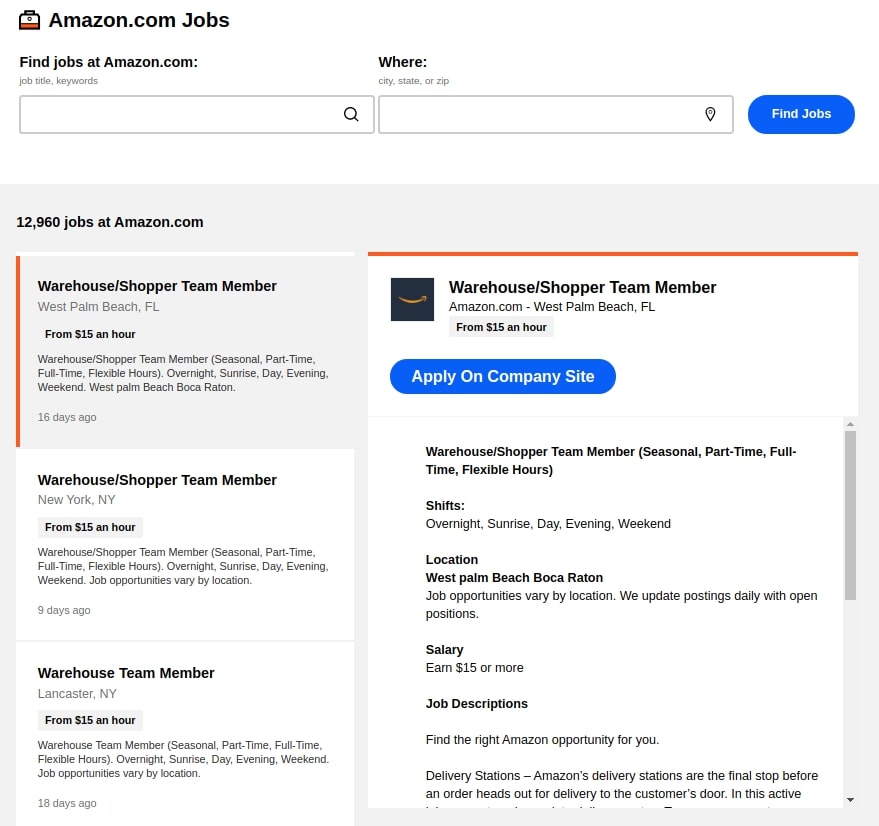Viewport: 879px width, 826px height.
Task: Click 'Find the right Amazon opportunity for you.'
Action: 542,740
